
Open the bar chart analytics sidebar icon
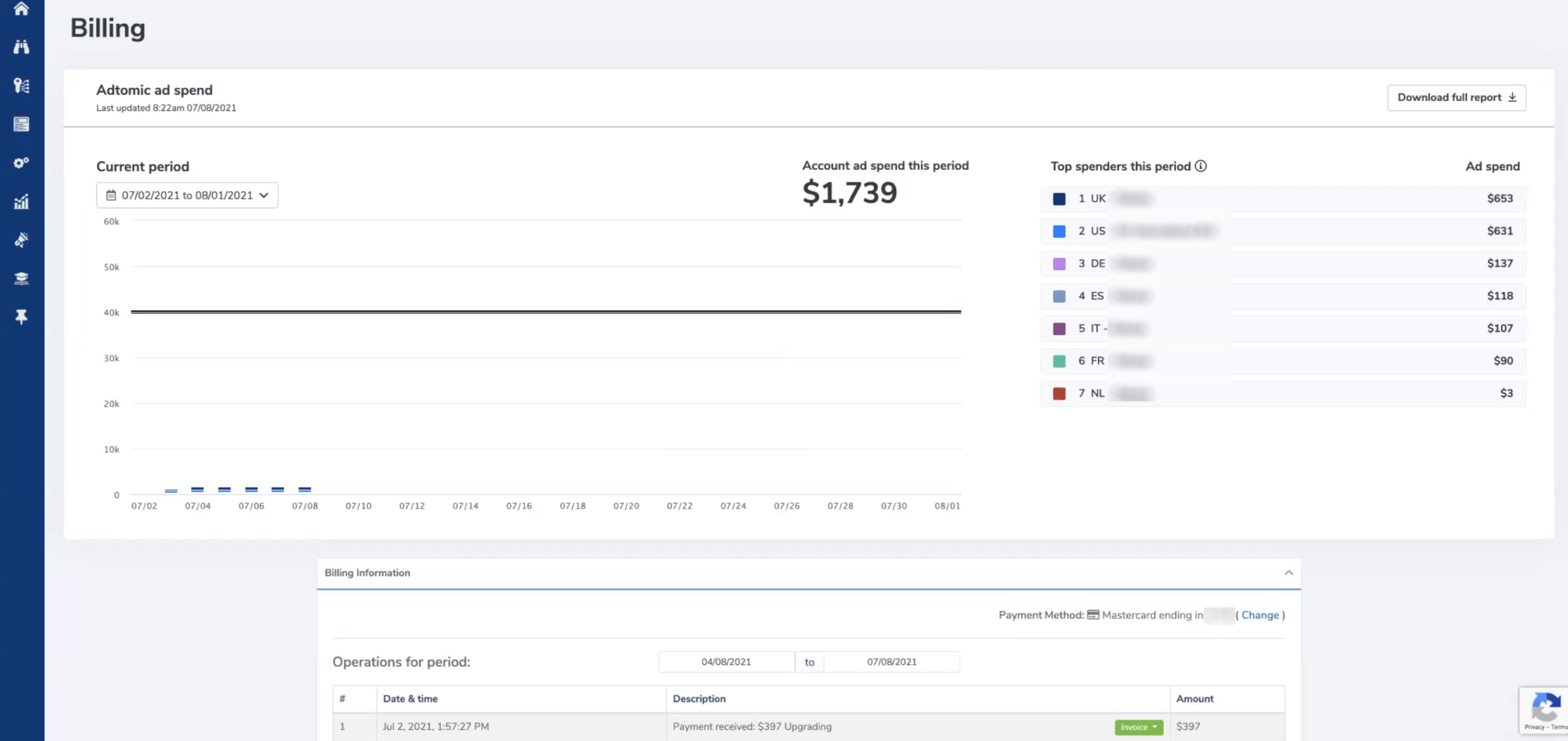(21, 201)
